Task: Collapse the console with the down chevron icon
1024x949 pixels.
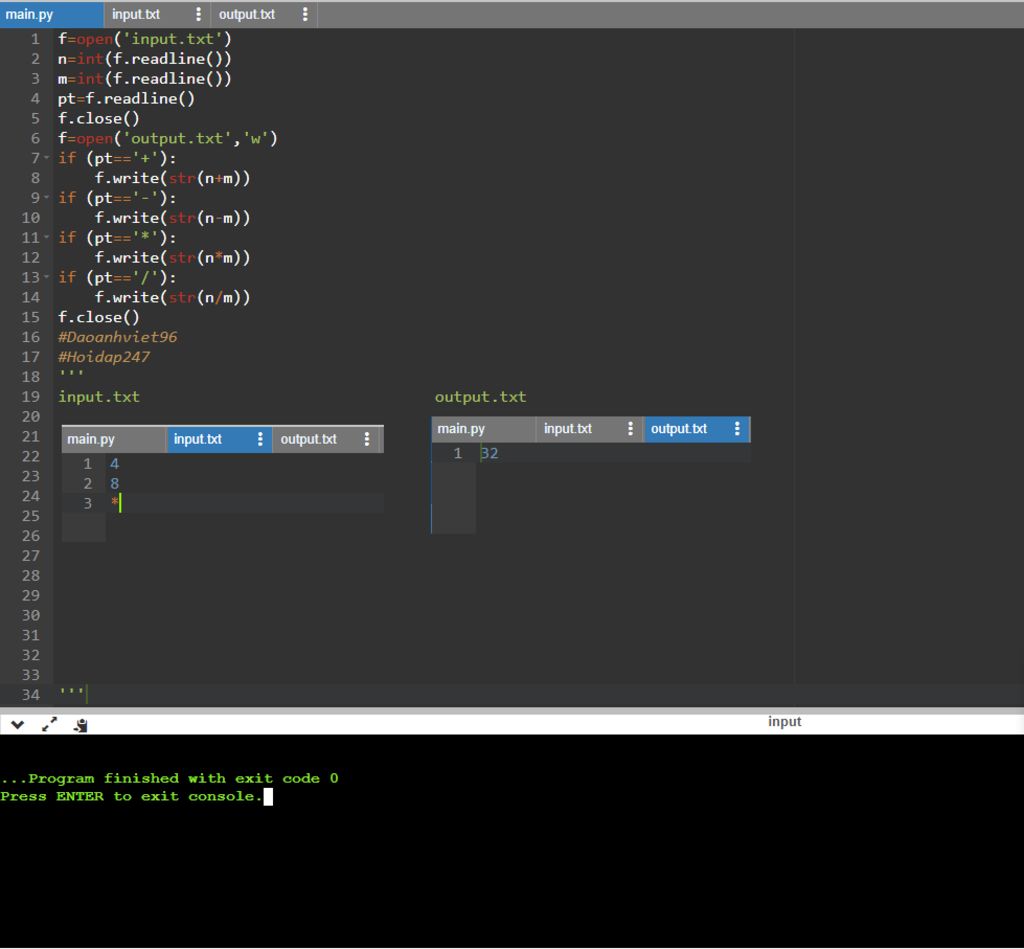Action: (x=18, y=724)
